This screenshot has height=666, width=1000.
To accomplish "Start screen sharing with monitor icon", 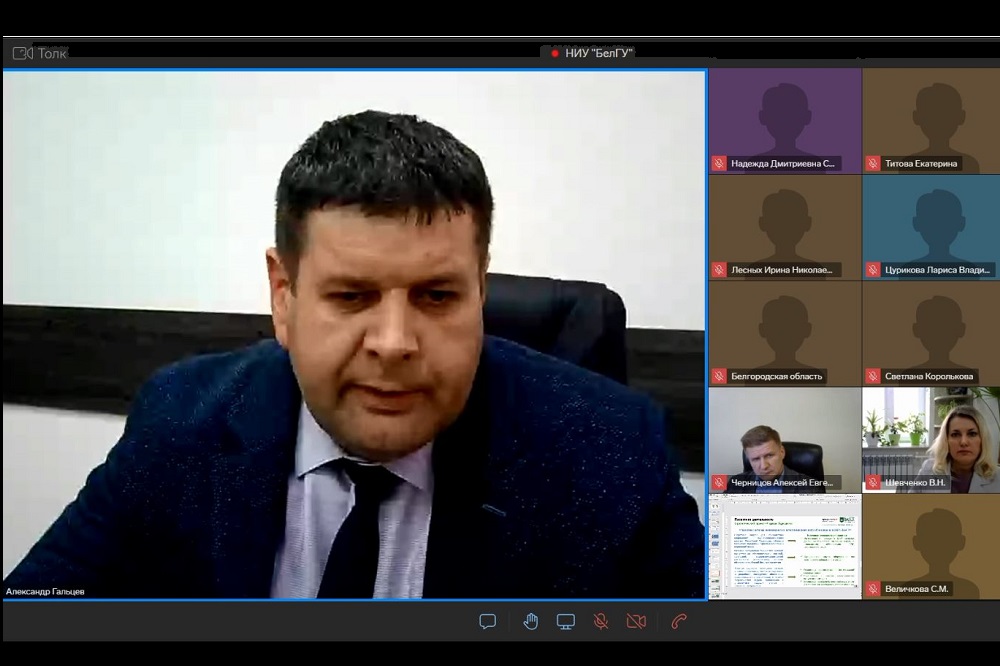I will point(566,621).
